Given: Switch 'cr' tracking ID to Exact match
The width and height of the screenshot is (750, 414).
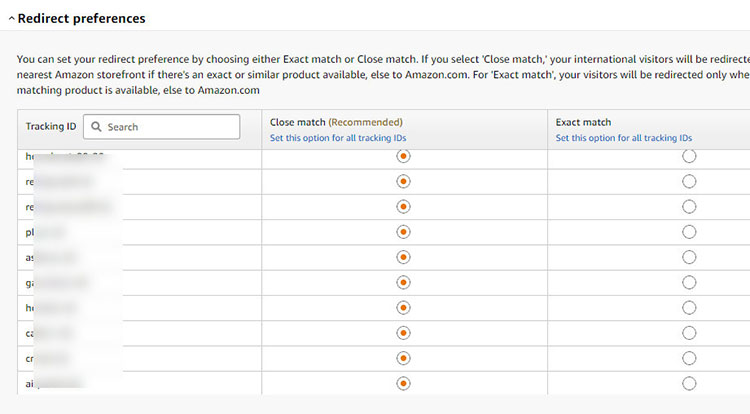Looking at the screenshot, I should [x=689, y=358].
